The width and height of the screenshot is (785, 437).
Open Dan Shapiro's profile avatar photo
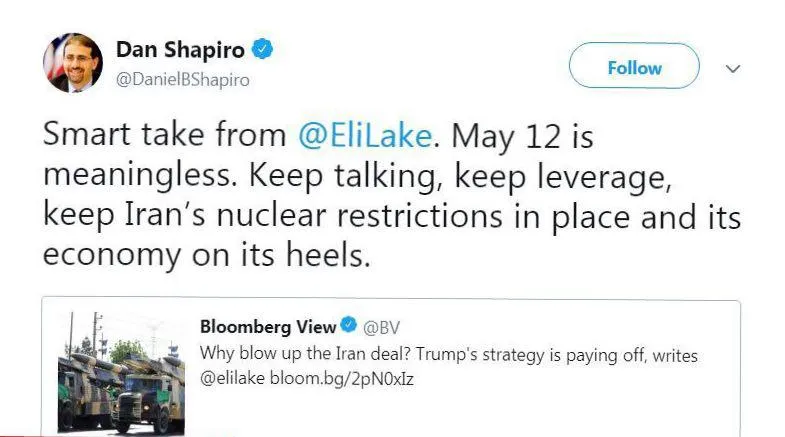coord(73,63)
